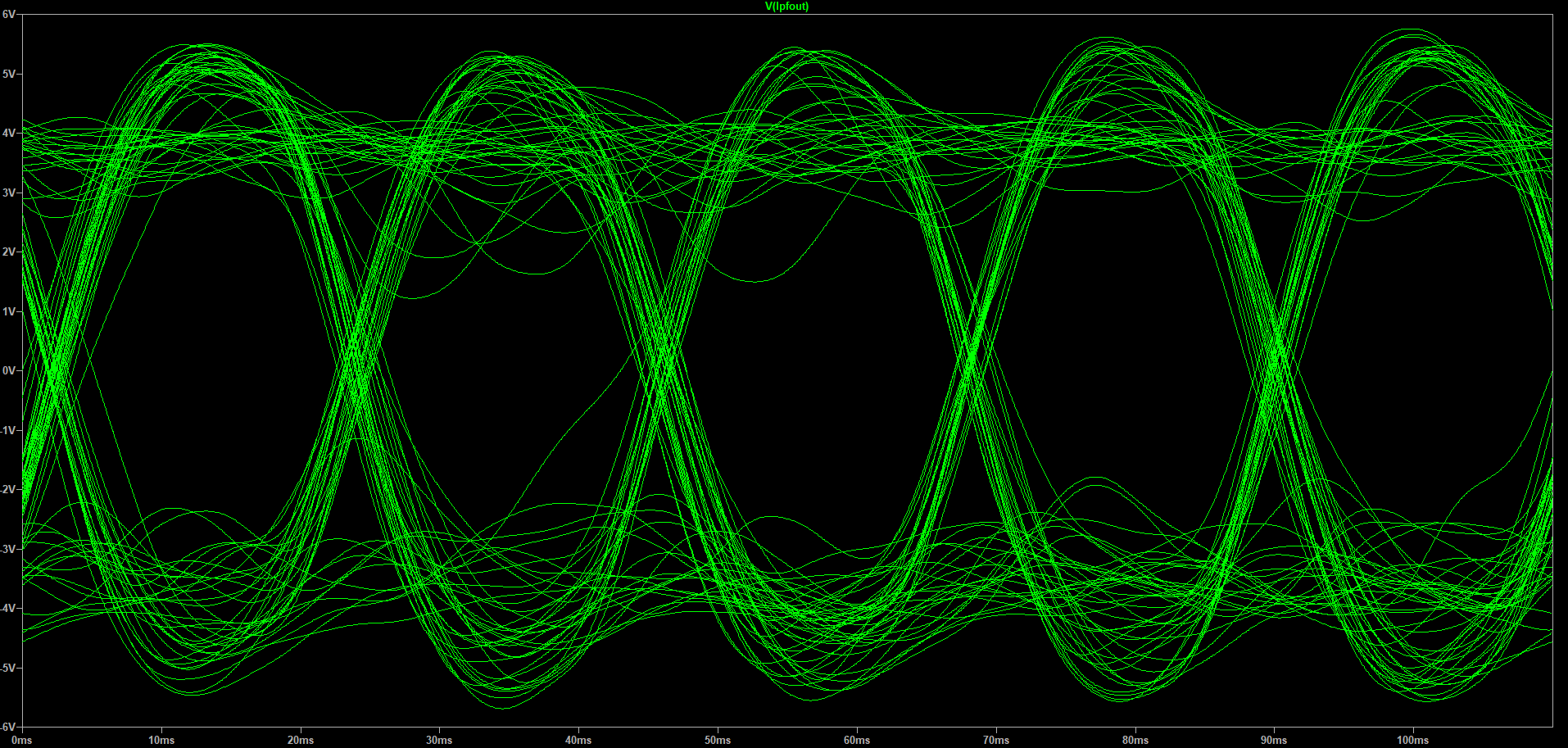The image size is (1568, 748).
Task: Click the 3V vertical axis label
Action: tap(8, 193)
